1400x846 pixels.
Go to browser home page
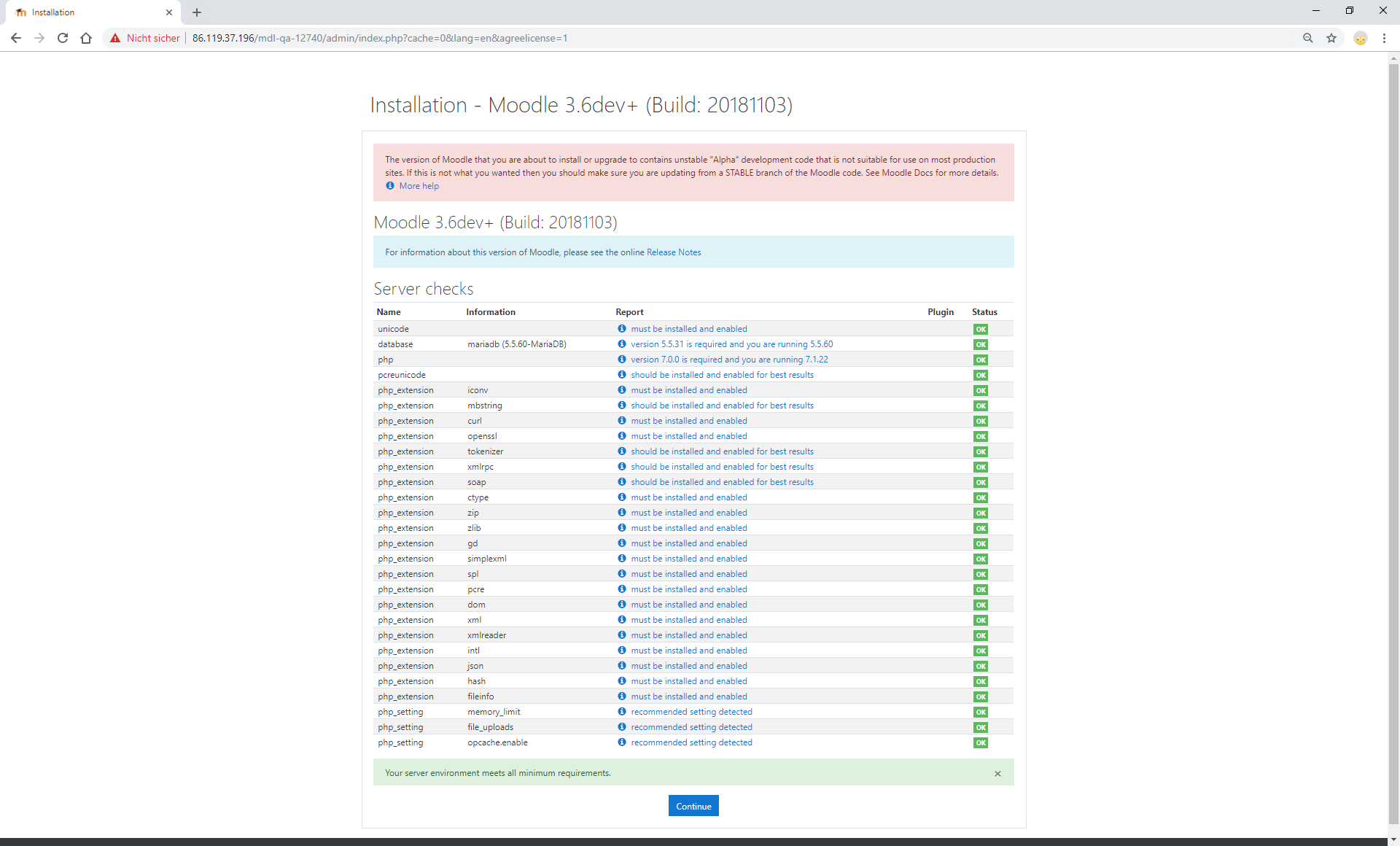point(86,38)
